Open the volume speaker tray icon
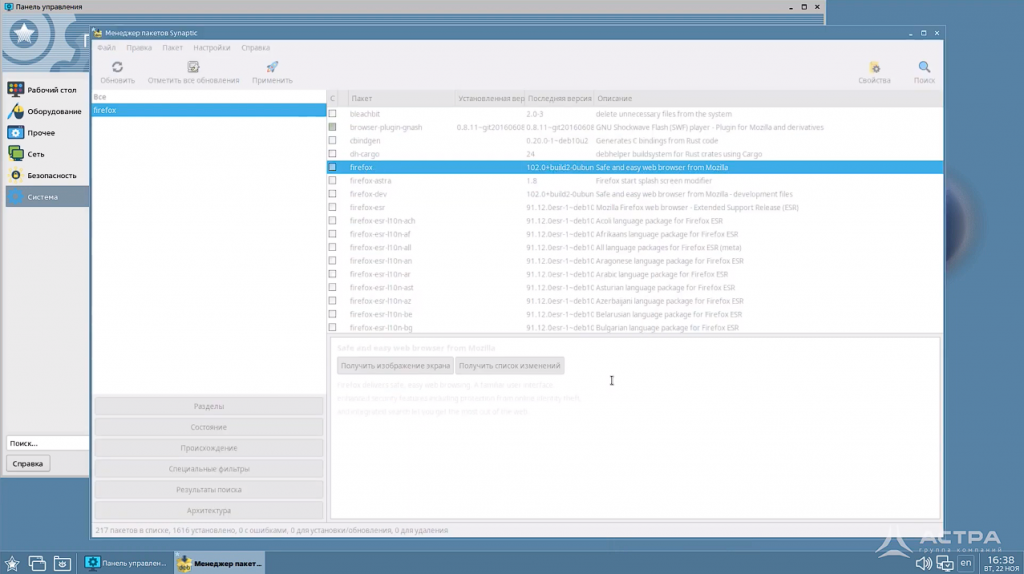 pos(923,563)
